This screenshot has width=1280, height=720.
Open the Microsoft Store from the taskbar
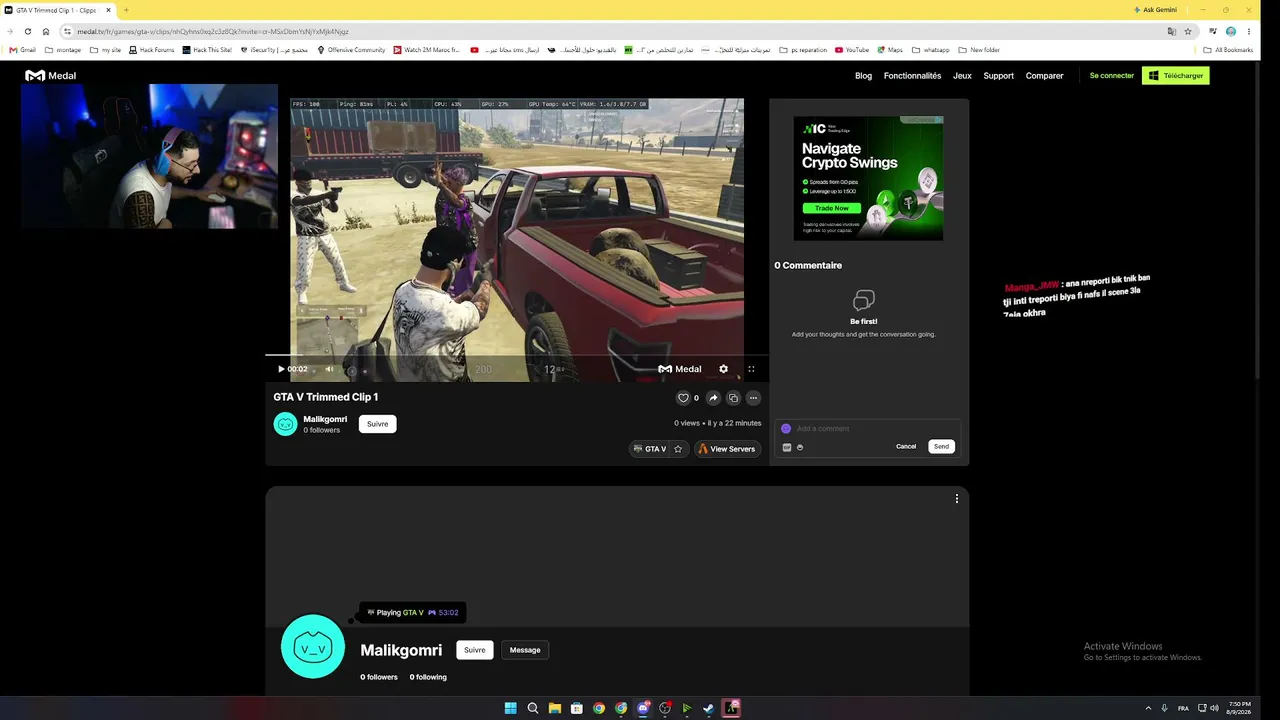tap(577, 708)
